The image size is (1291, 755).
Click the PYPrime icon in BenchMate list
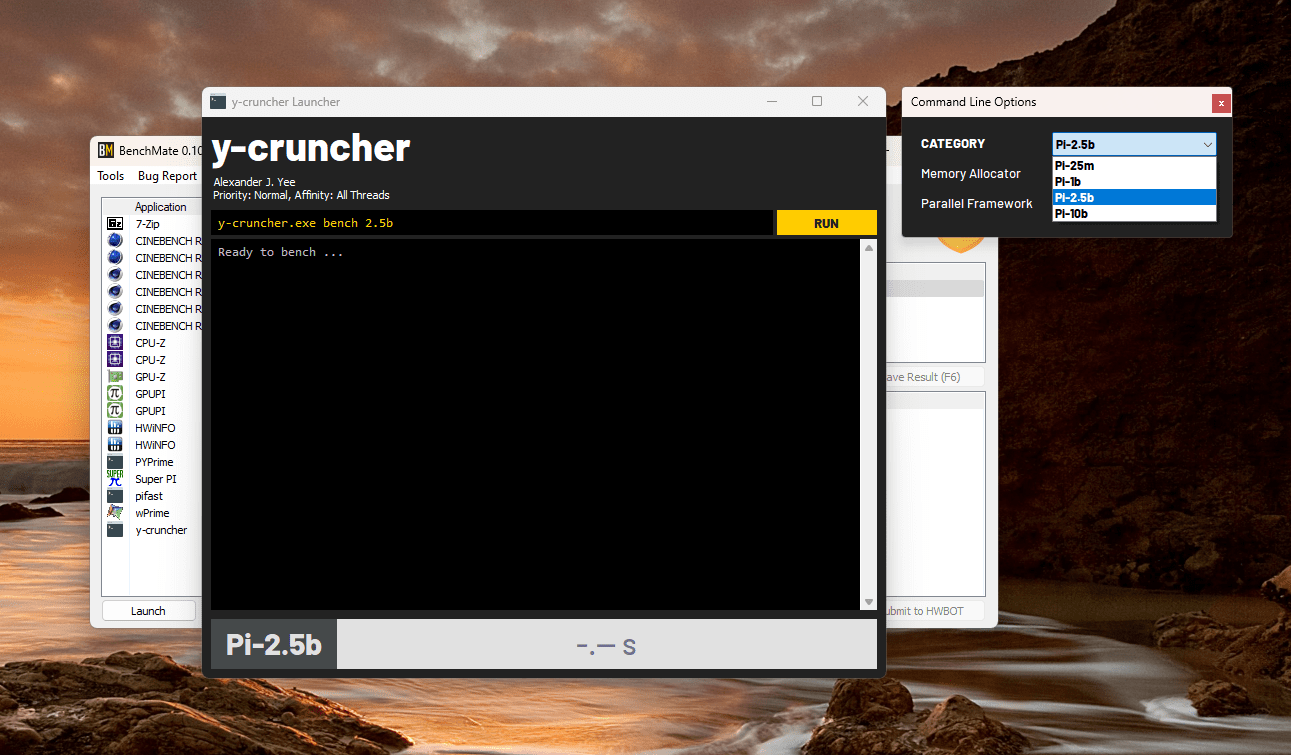coord(115,462)
